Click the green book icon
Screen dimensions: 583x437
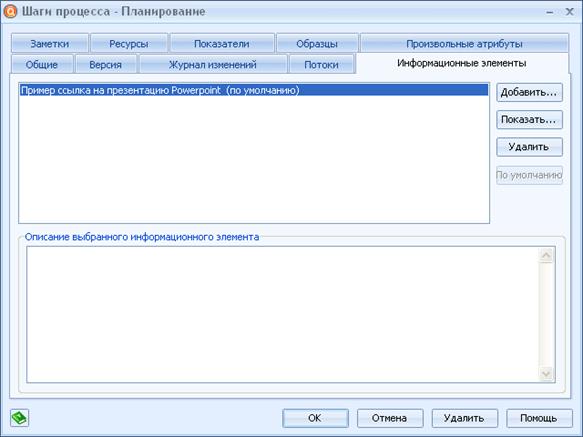pyautogui.click(x=19, y=418)
